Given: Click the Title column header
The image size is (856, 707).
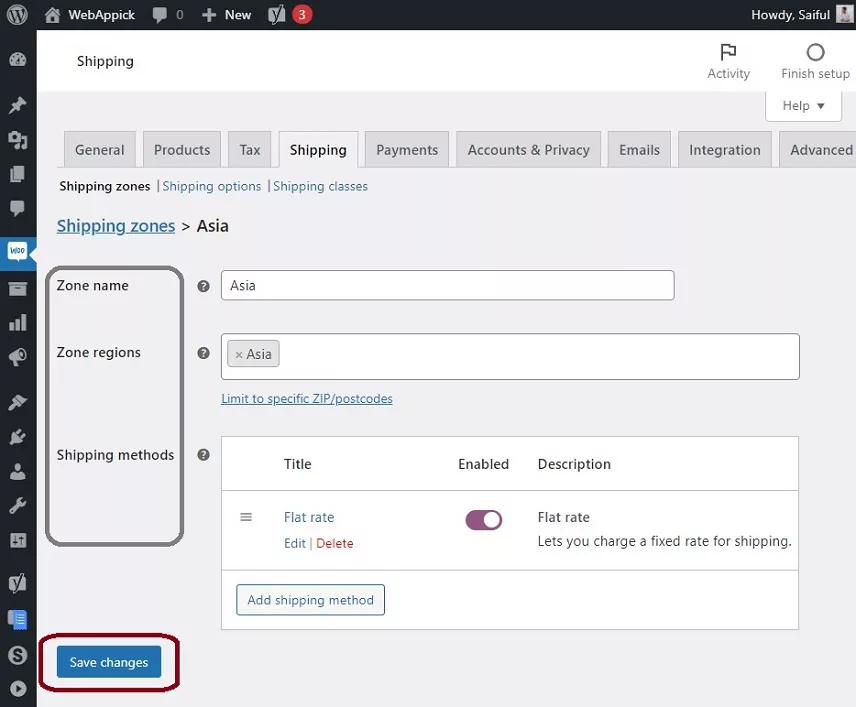Looking at the screenshot, I should click(x=298, y=464).
